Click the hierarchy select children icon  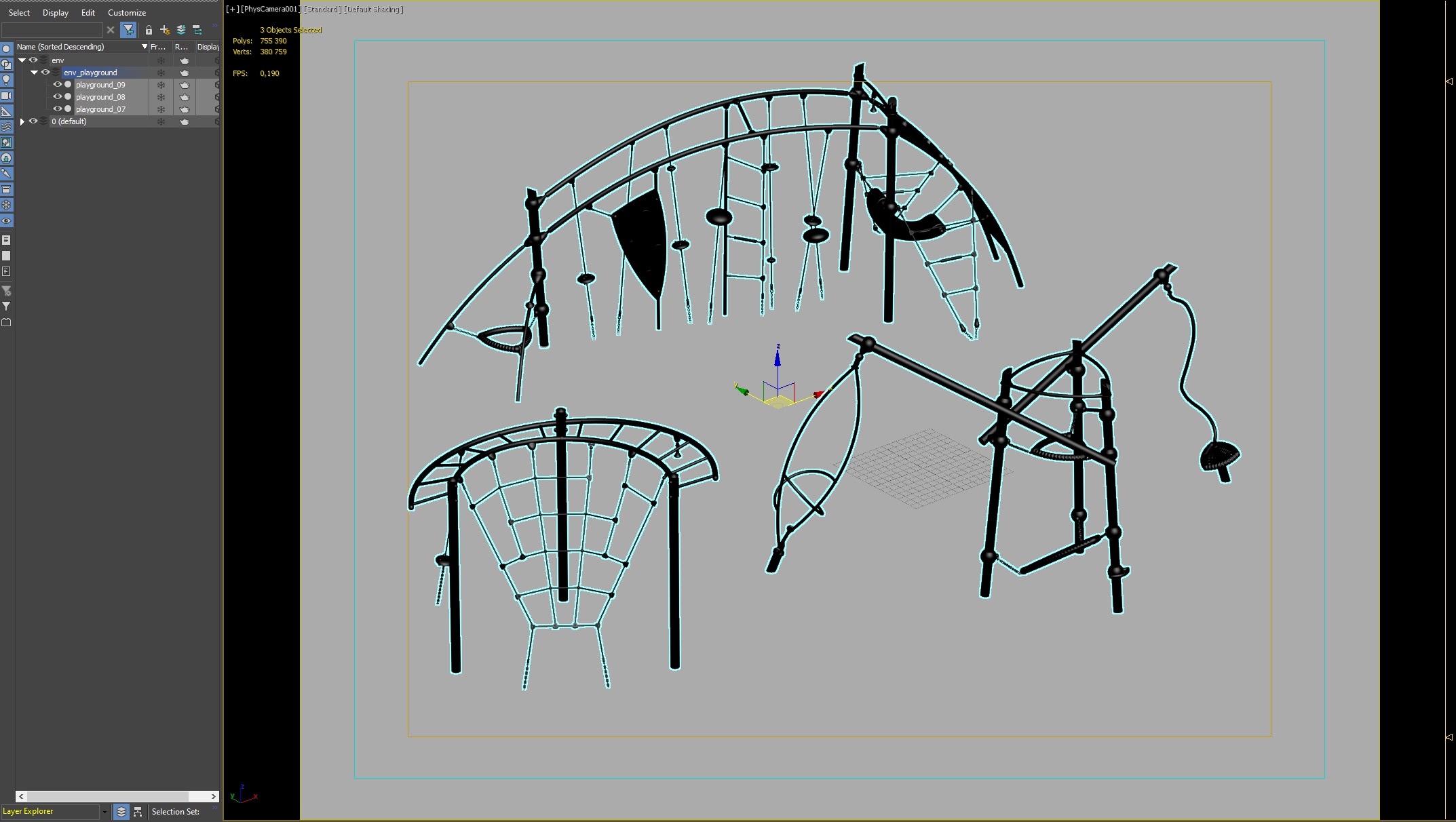tap(197, 30)
